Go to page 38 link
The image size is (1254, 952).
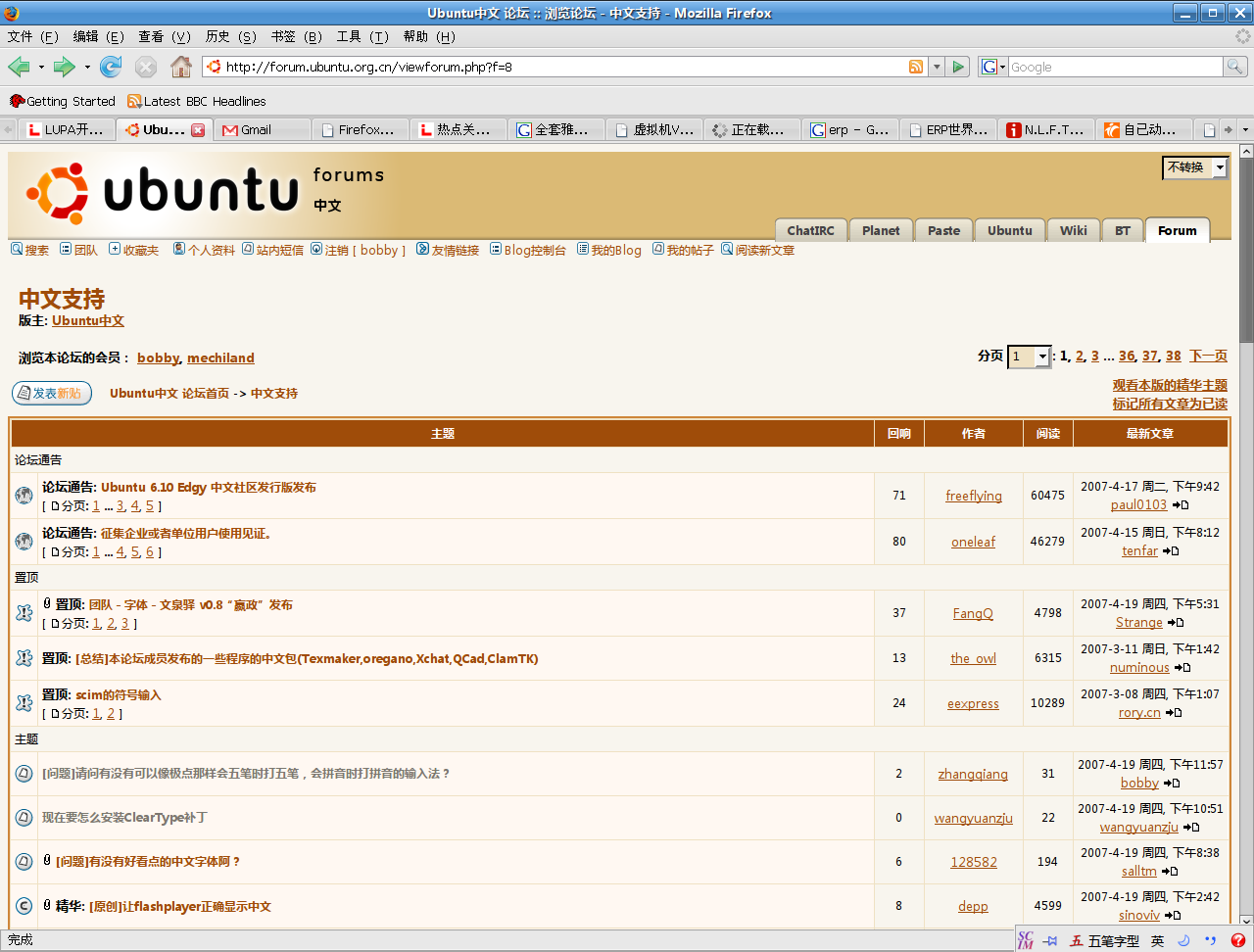tap(1174, 357)
